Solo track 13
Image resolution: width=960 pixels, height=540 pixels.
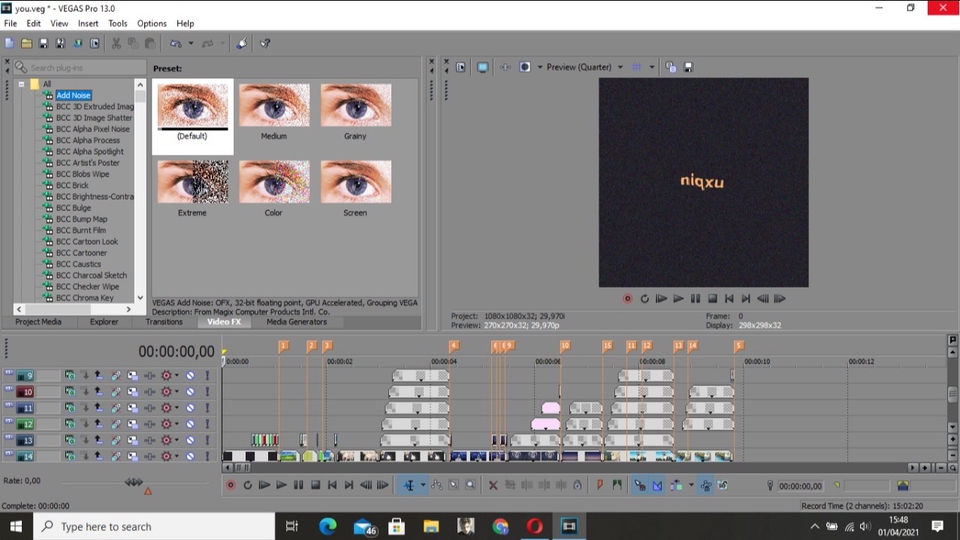(207, 440)
